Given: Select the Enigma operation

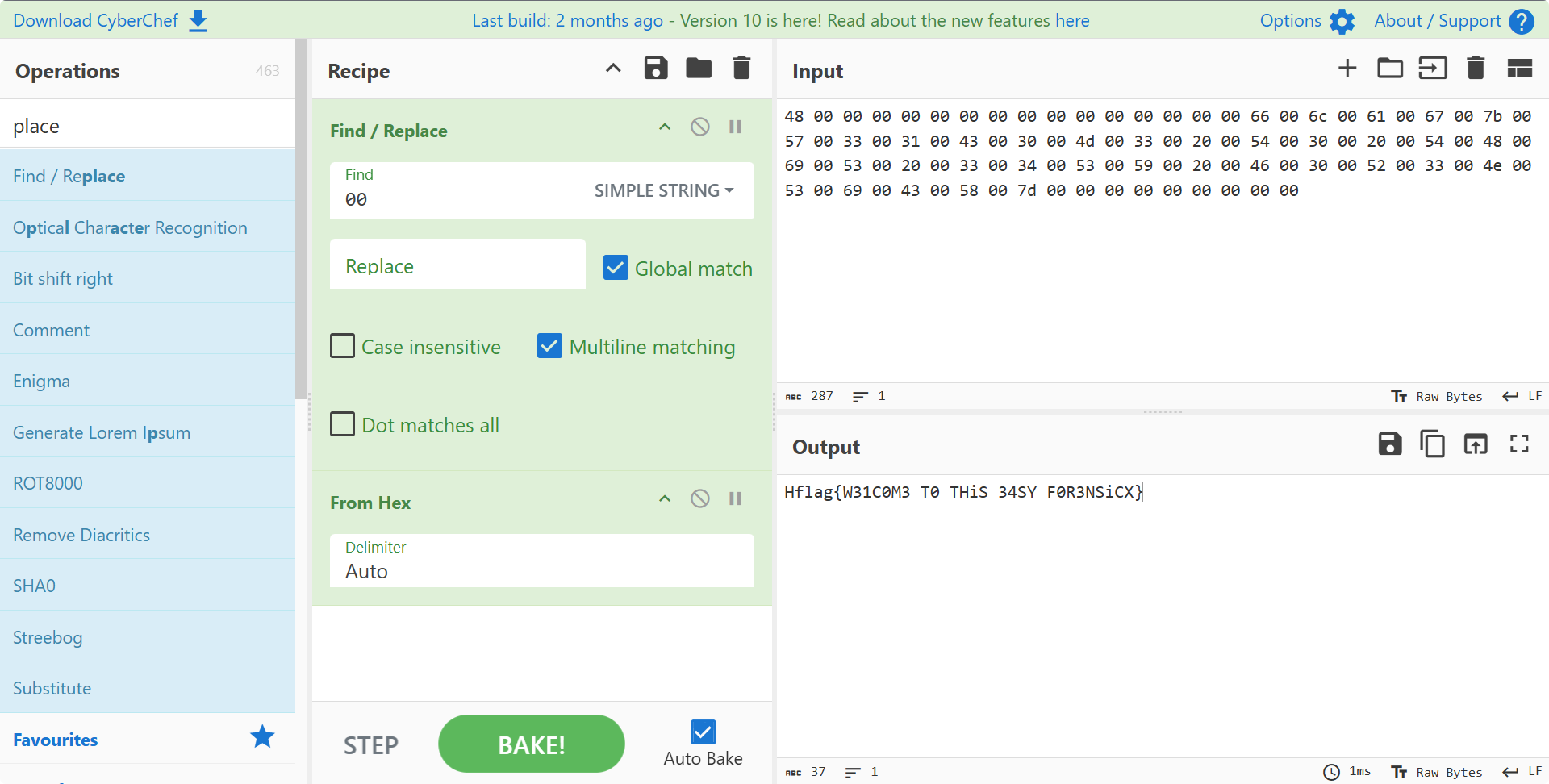Looking at the screenshot, I should click(x=148, y=381).
